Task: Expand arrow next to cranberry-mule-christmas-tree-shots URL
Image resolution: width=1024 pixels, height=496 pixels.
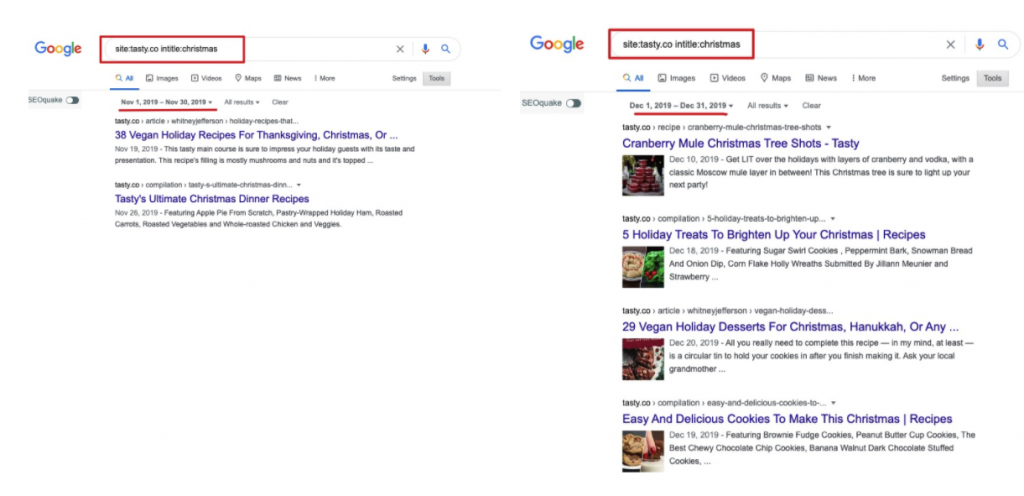Action: tap(829, 127)
